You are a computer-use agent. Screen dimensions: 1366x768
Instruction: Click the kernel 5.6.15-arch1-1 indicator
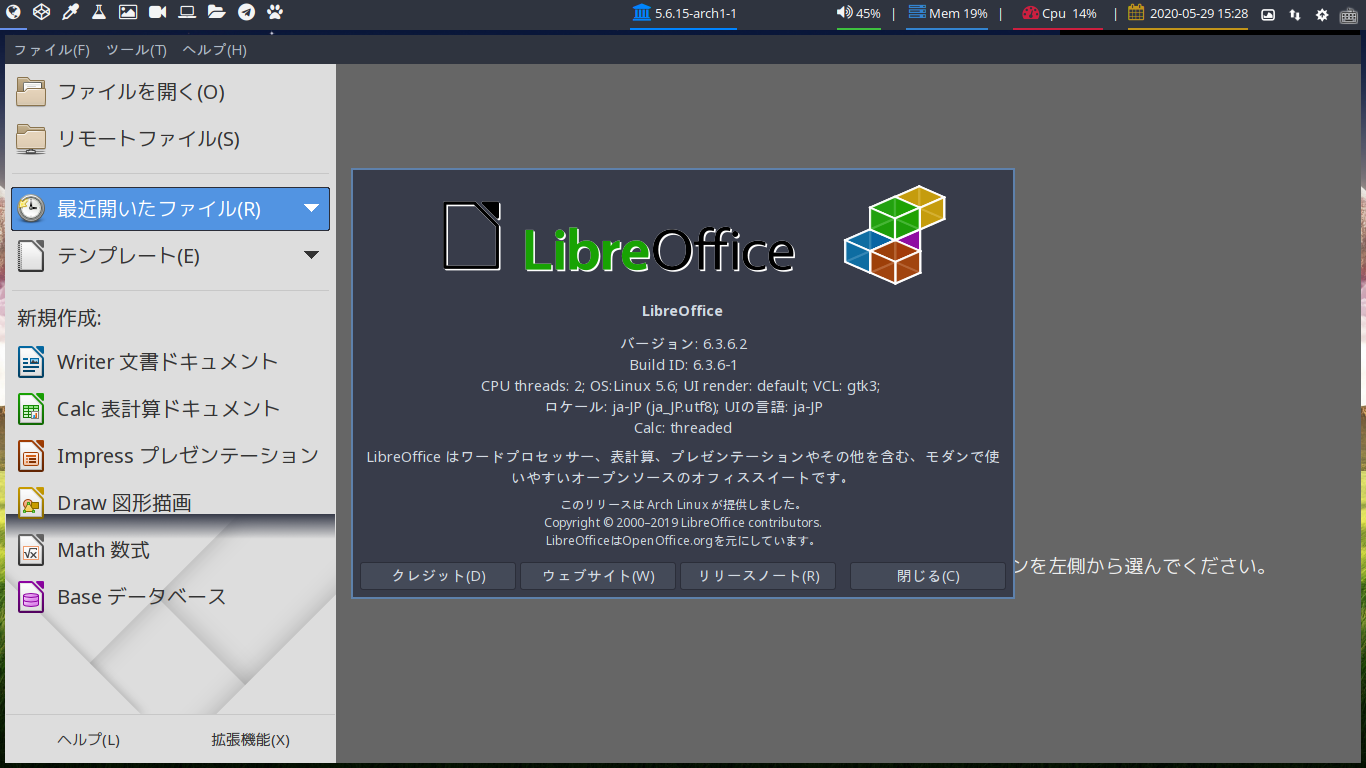coord(684,13)
